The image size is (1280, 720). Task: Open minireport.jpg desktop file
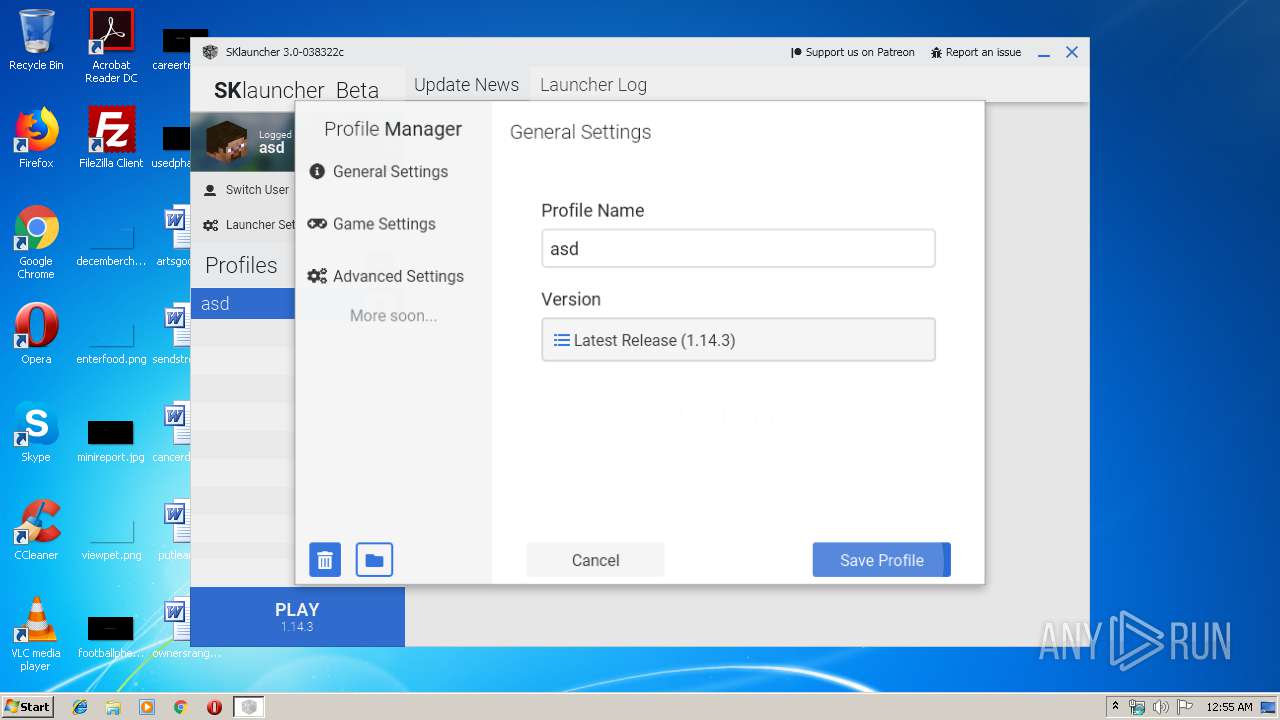coord(111,440)
